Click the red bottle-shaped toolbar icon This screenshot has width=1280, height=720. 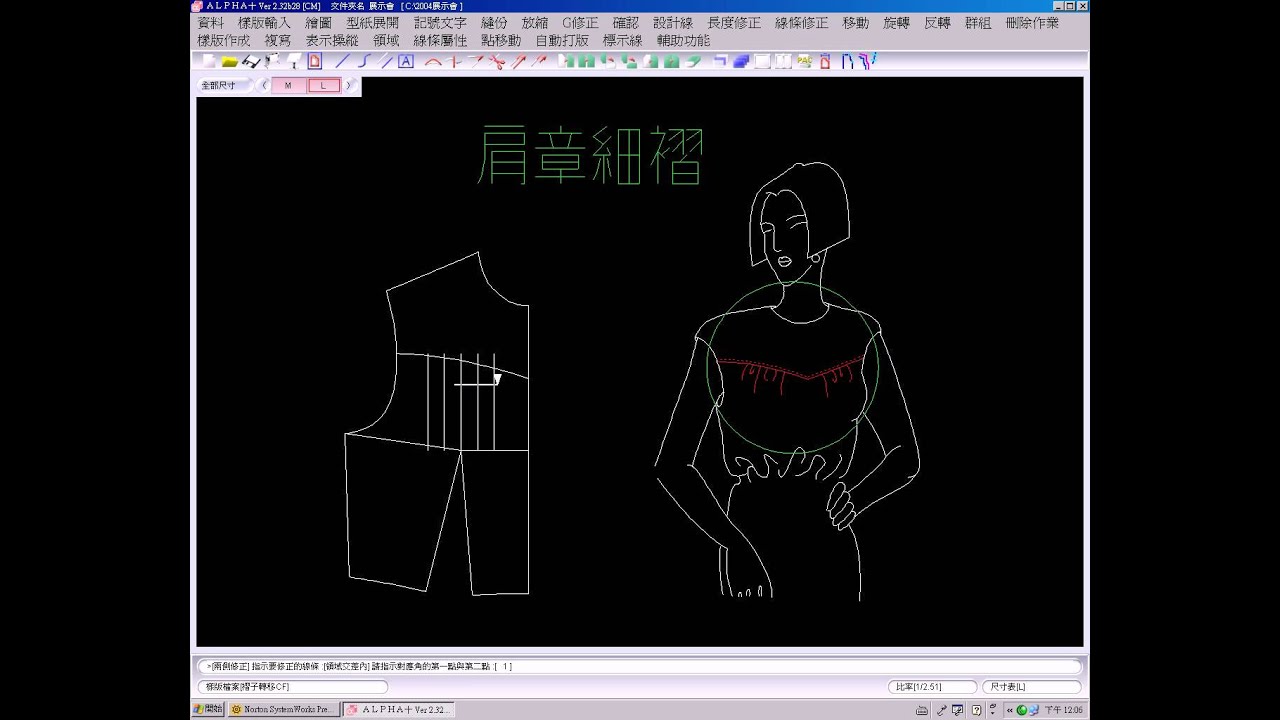pyautogui.click(x=825, y=61)
